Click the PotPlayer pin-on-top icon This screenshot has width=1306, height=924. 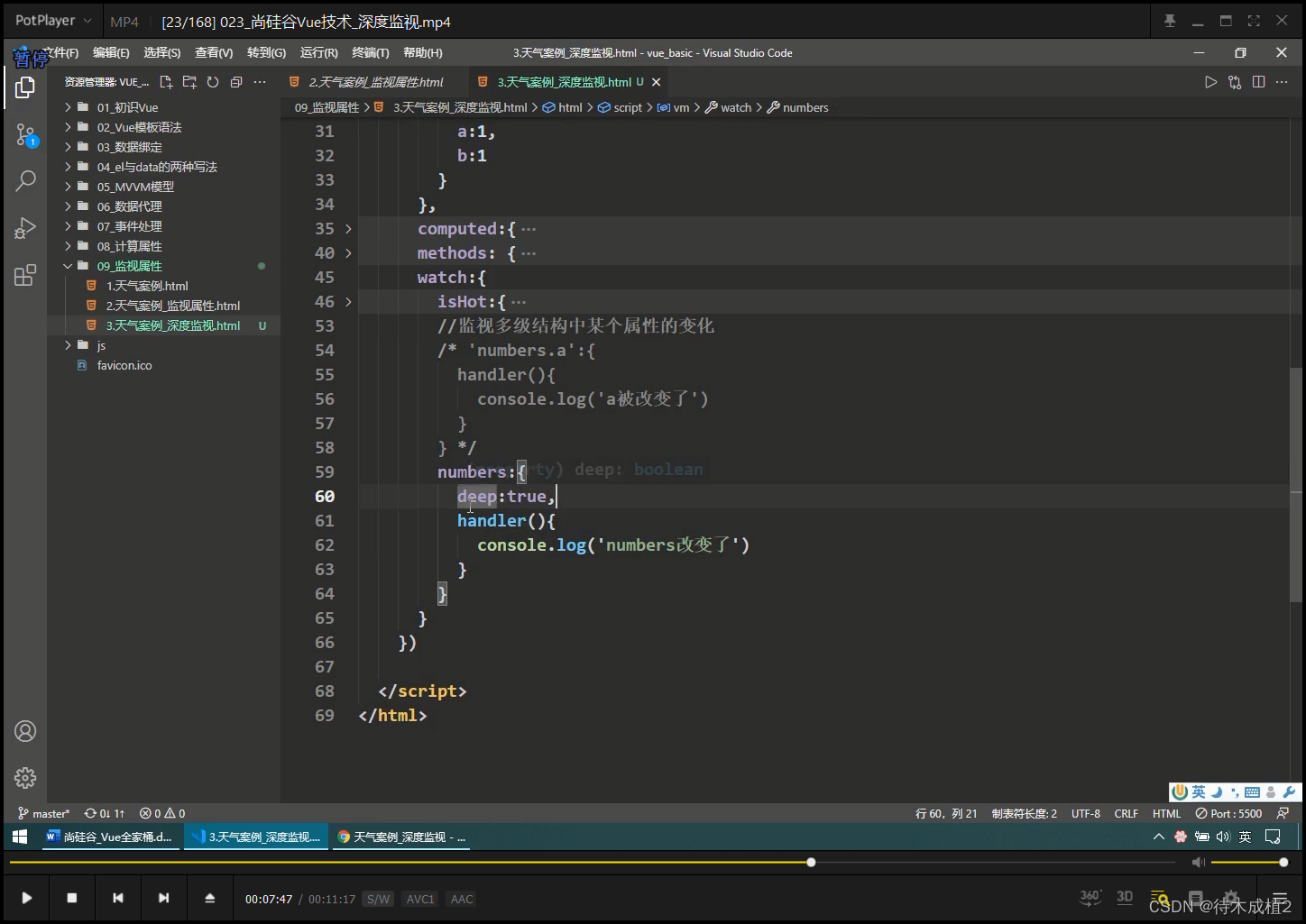point(1170,21)
